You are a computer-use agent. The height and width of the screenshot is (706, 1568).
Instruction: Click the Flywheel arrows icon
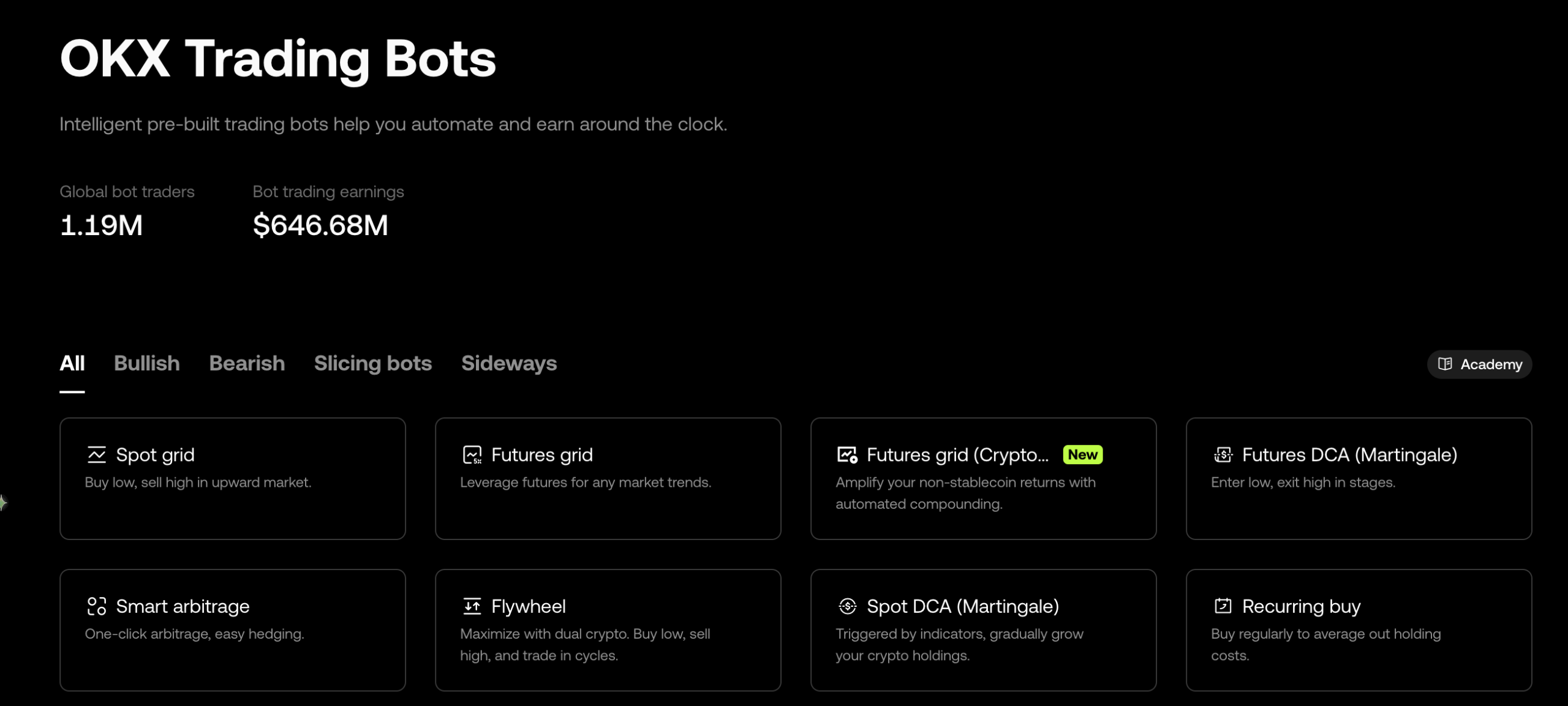point(472,606)
